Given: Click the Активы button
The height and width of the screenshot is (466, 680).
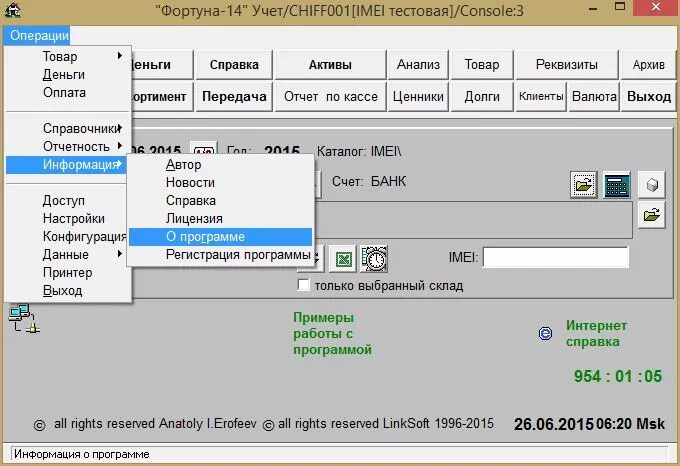Looking at the screenshot, I should [330, 65].
